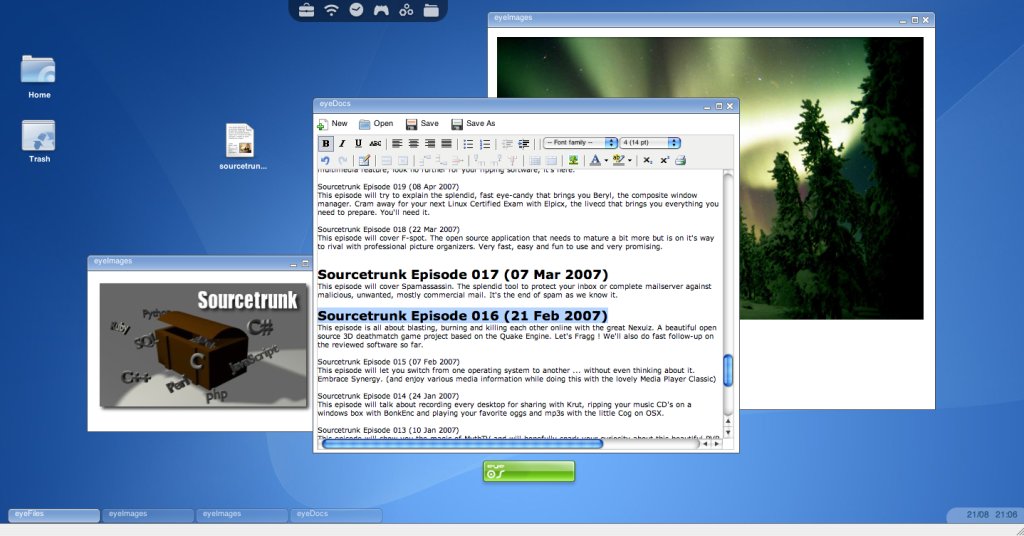Screen dimensions: 1024x536
Task: Open the text color dropdown arrow
Action: [x=606, y=161]
